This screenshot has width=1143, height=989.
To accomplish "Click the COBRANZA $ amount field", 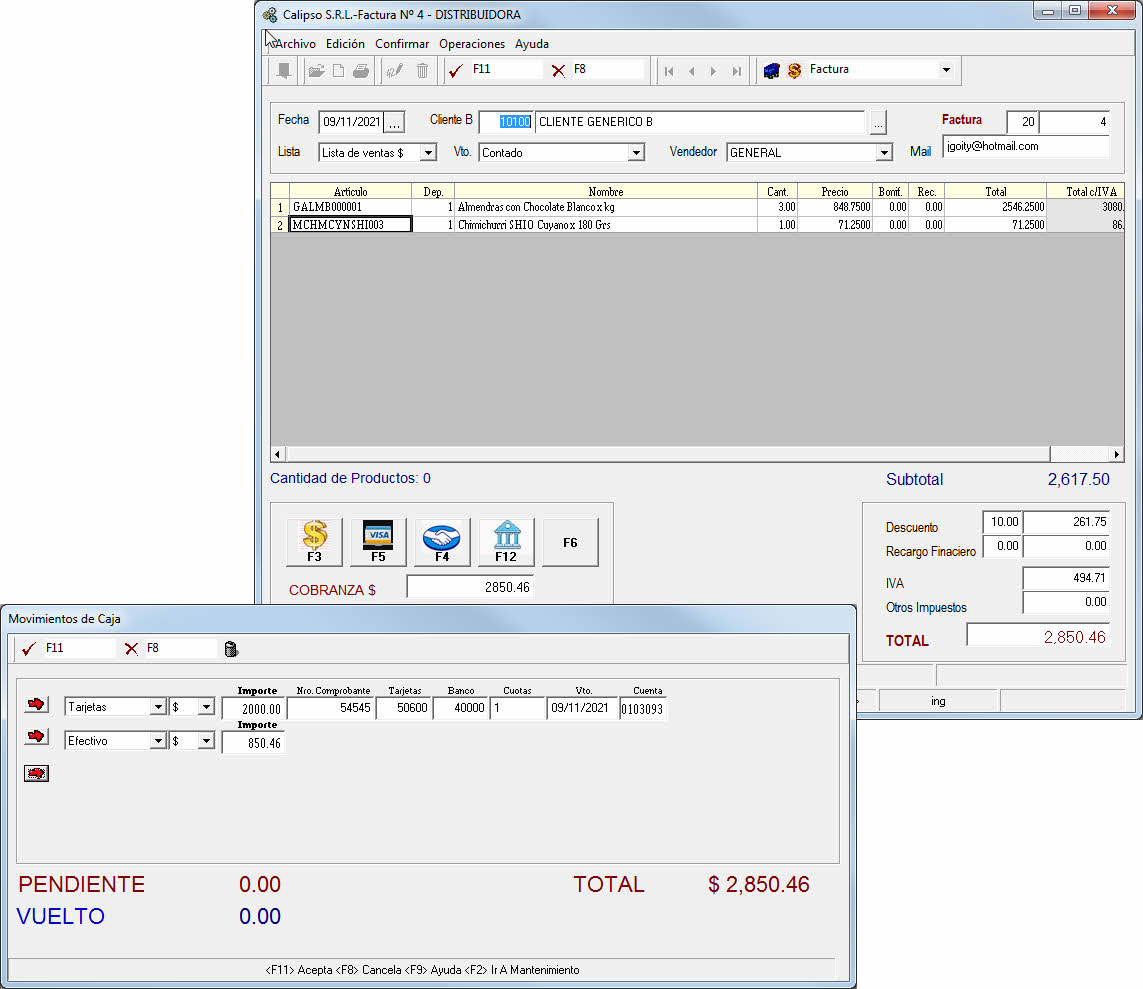I will tap(470, 587).
